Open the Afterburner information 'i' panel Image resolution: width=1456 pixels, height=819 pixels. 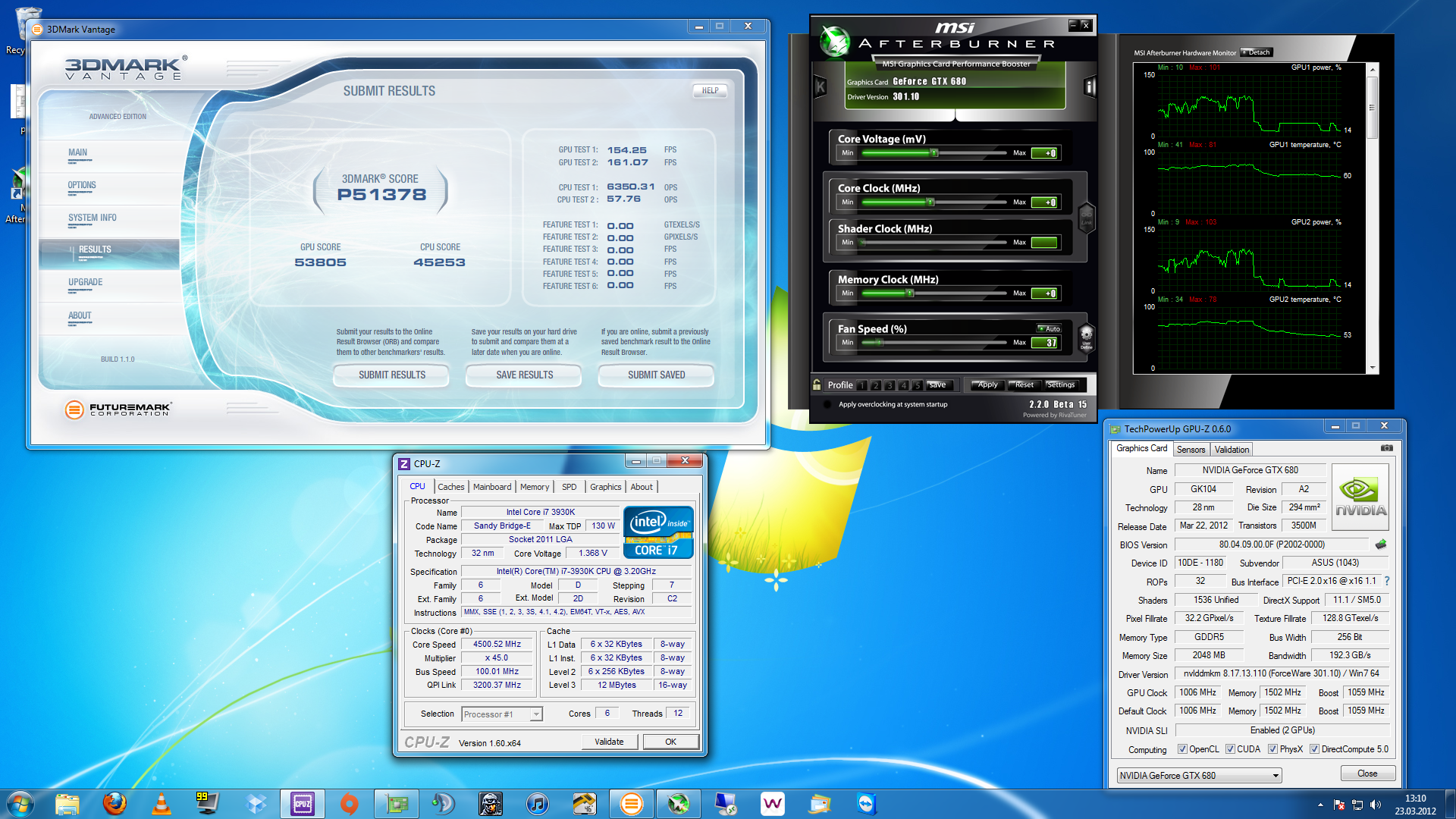point(1090,87)
